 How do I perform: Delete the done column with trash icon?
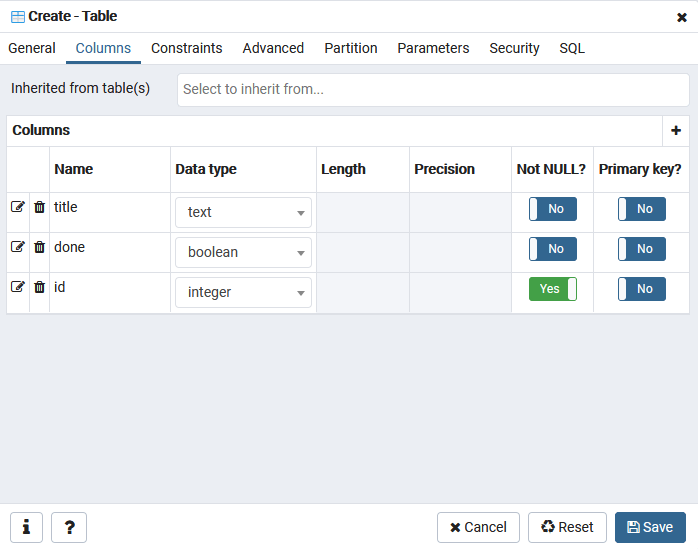[40, 247]
